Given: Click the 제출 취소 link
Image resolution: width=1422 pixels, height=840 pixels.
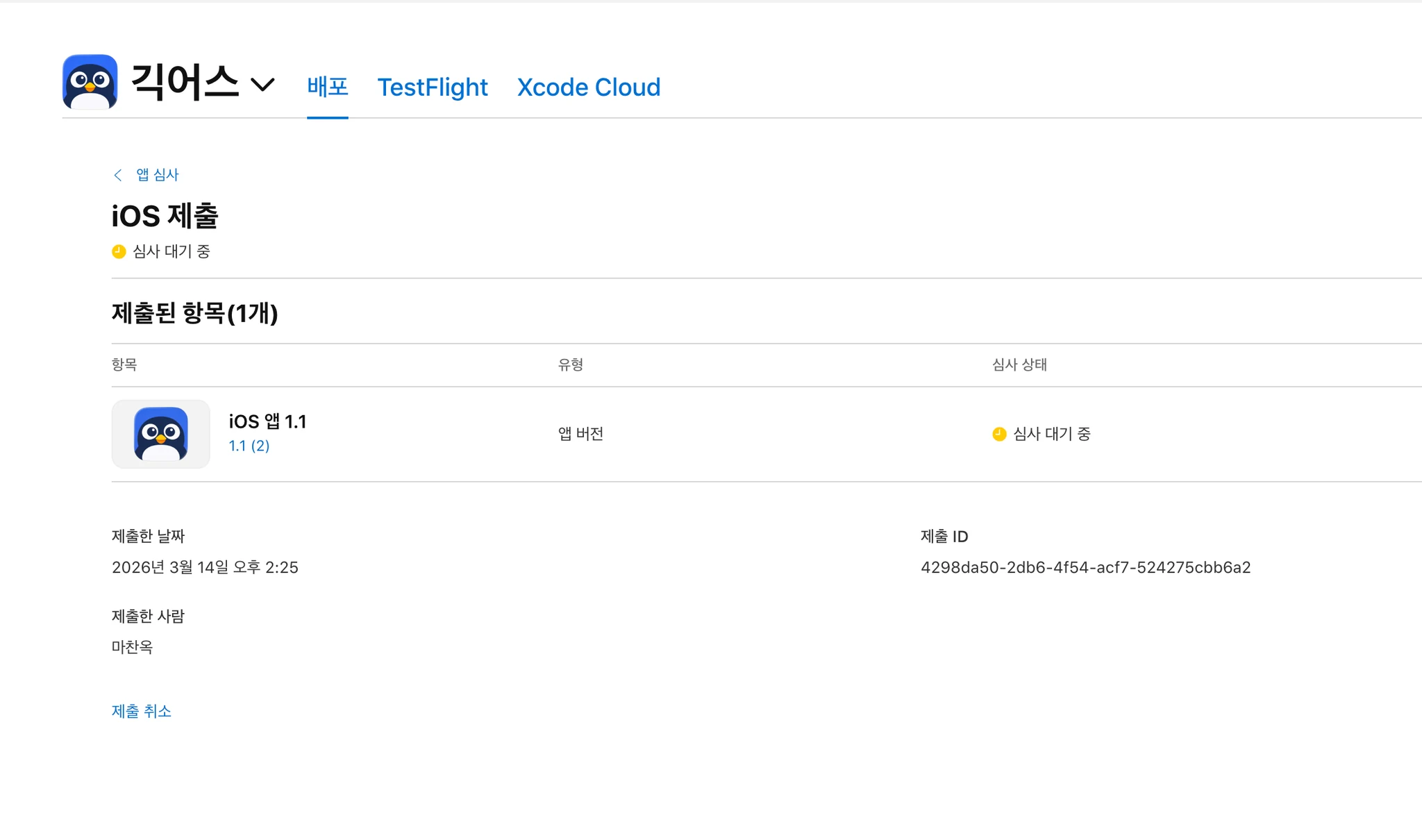Looking at the screenshot, I should pyautogui.click(x=142, y=711).
